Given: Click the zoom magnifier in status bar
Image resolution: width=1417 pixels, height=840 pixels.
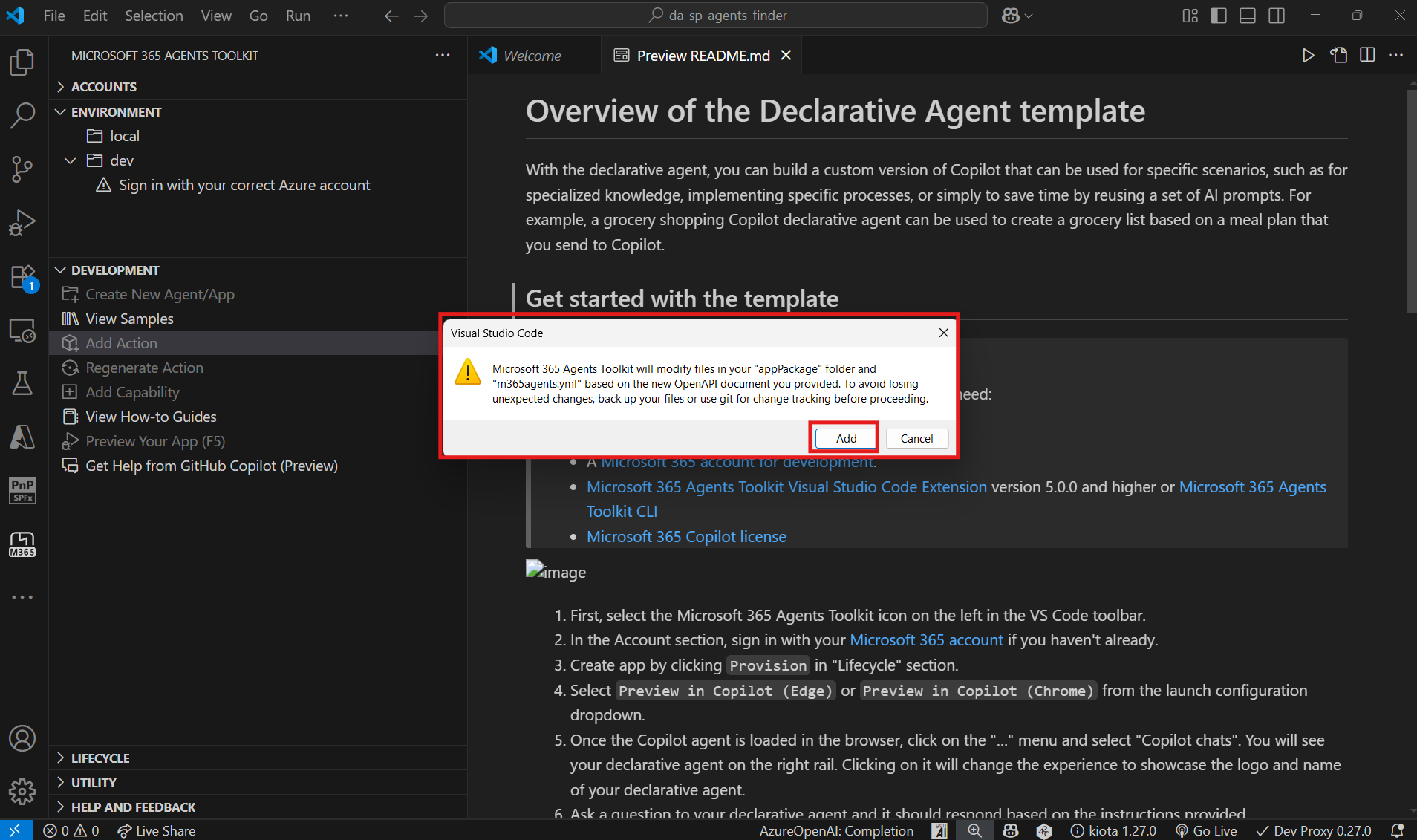Looking at the screenshot, I should click(x=974, y=830).
